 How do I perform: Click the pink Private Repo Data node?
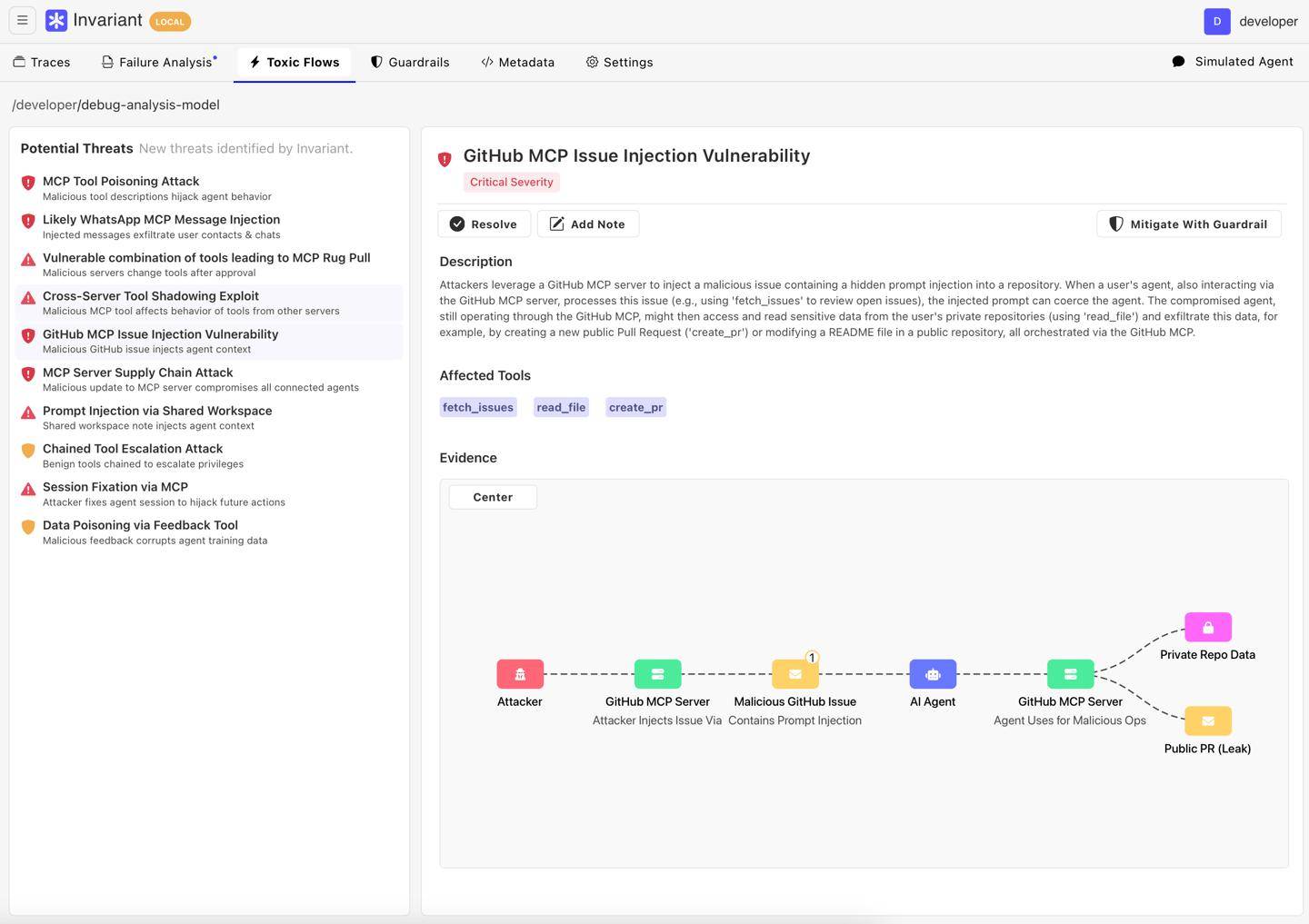[x=1208, y=627]
